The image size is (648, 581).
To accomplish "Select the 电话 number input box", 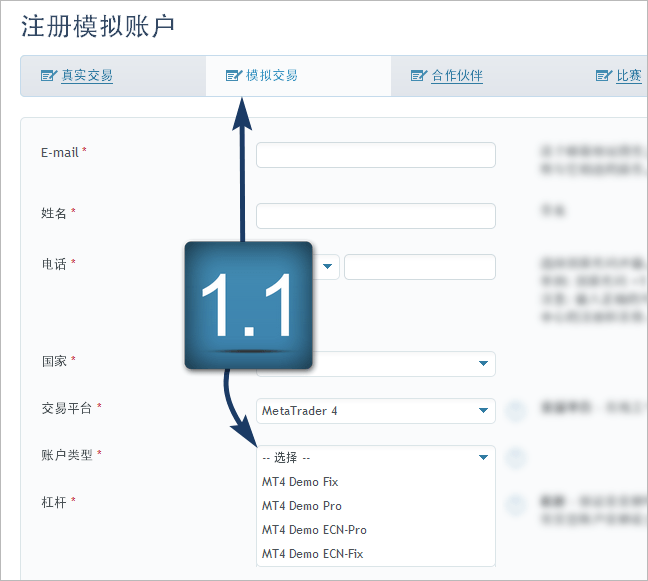I will pos(419,267).
